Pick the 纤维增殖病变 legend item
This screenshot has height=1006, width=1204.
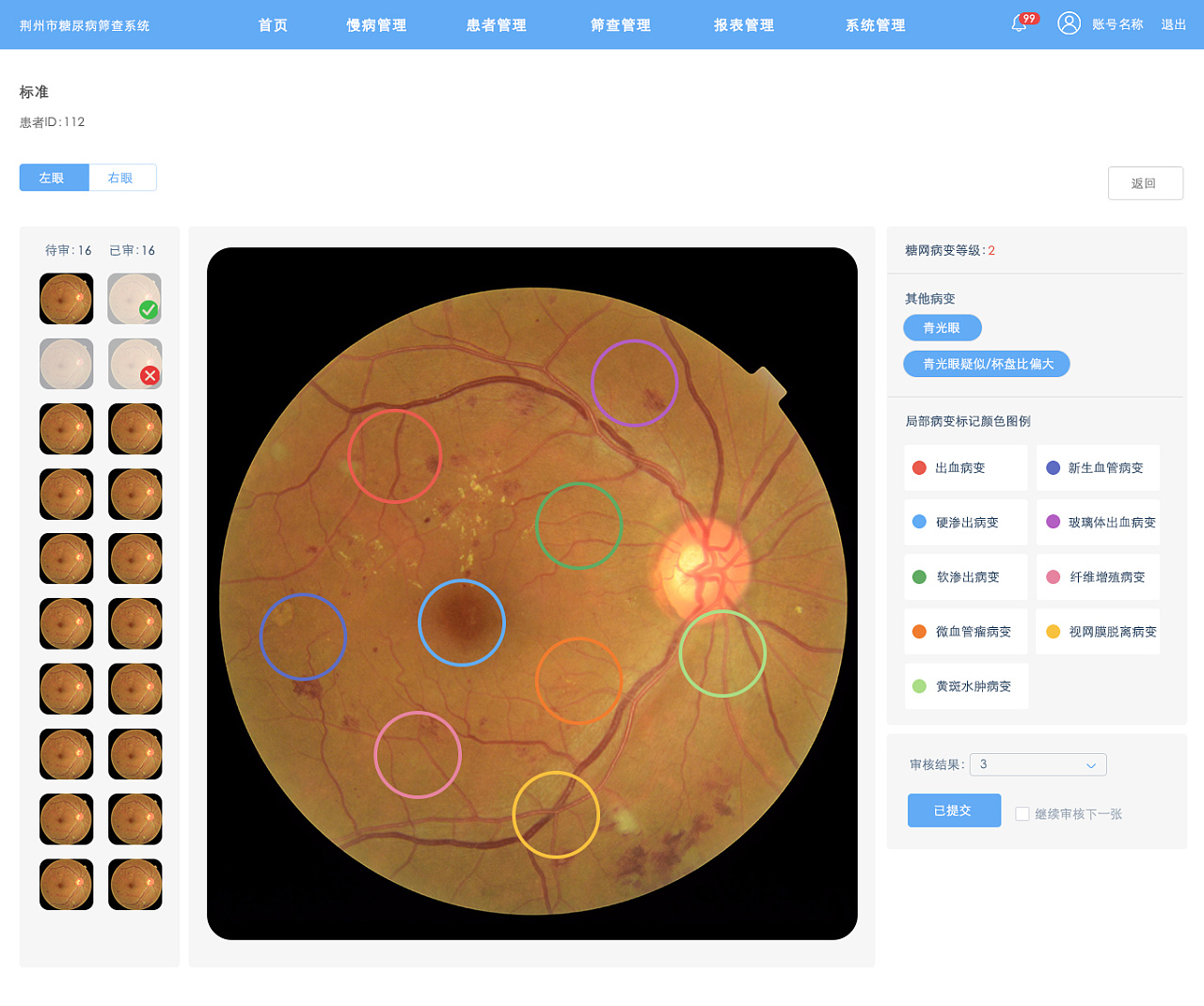[1098, 577]
